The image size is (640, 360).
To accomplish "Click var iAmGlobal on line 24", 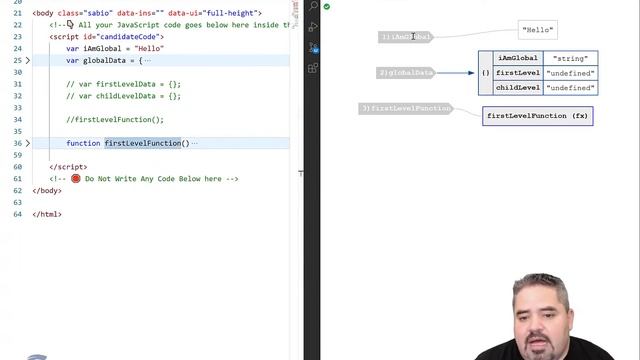I will pyautogui.click(x=93, y=49).
